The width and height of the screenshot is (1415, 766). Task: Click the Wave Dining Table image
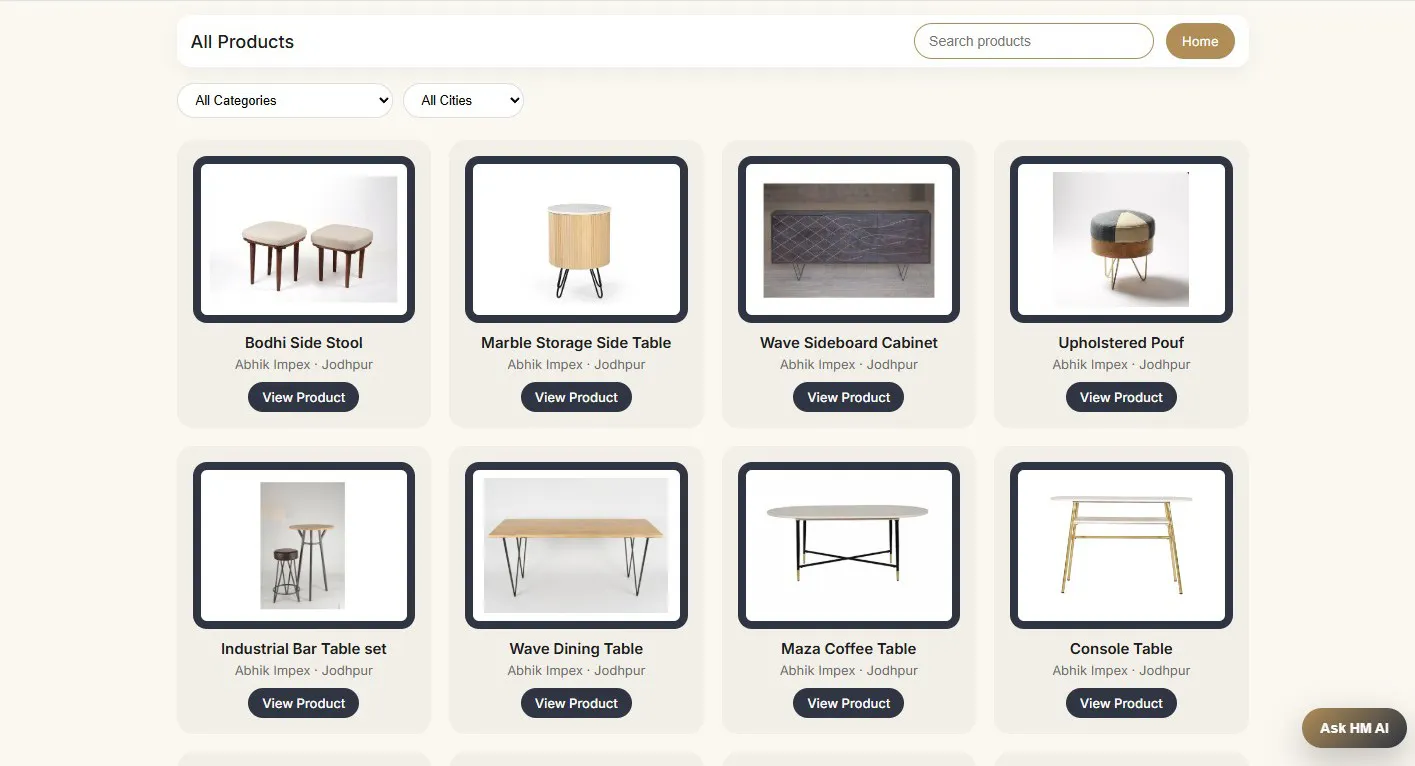[576, 545]
